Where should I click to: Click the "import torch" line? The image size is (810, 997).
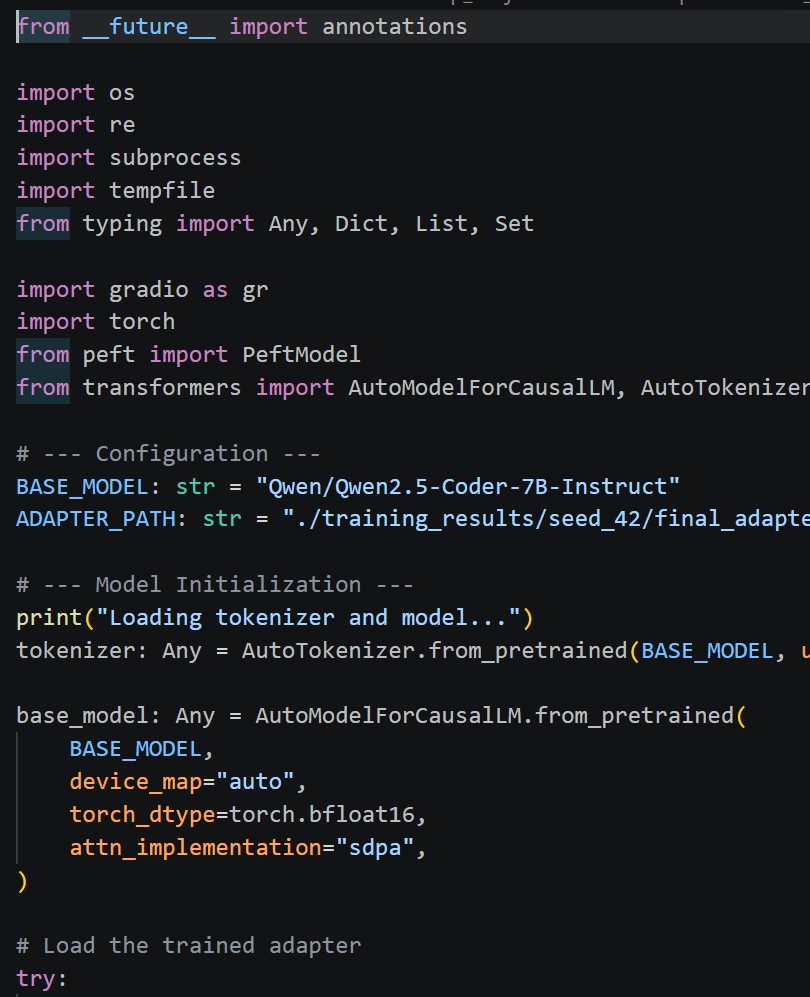click(95, 322)
